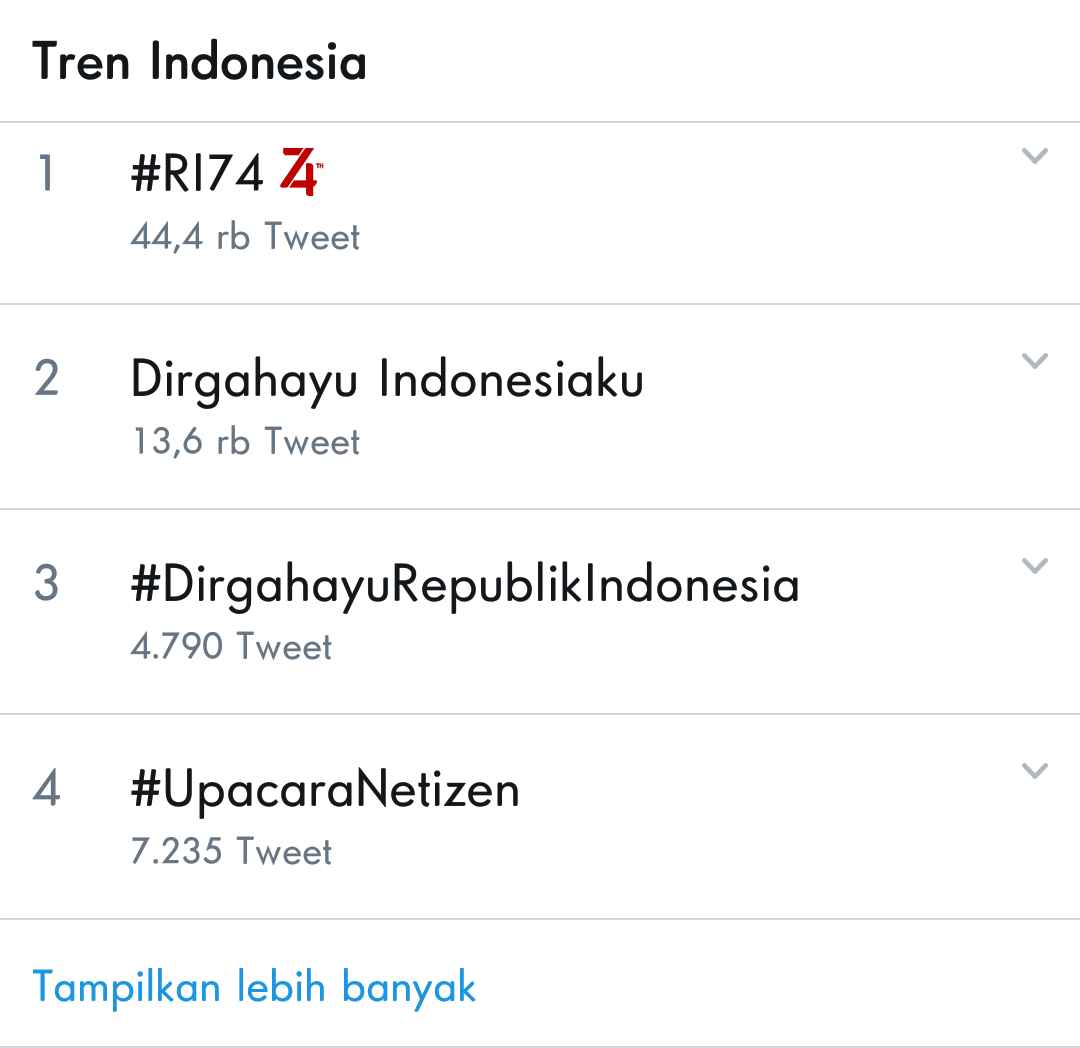Click the 4.790 Tweet count
This screenshot has width=1080, height=1048.
click(x=231, y=647)
